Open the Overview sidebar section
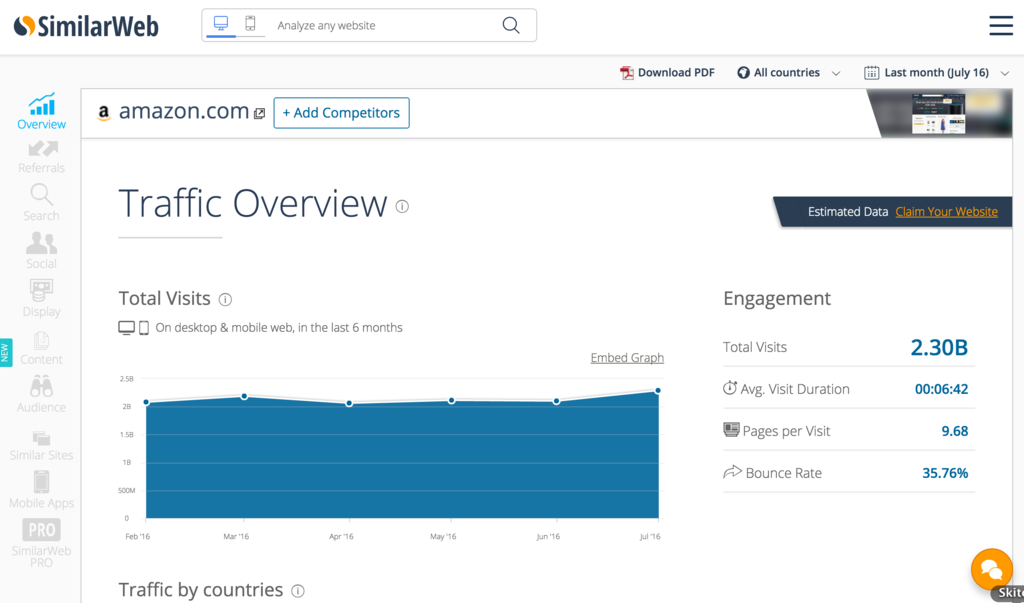 point(41,111)
